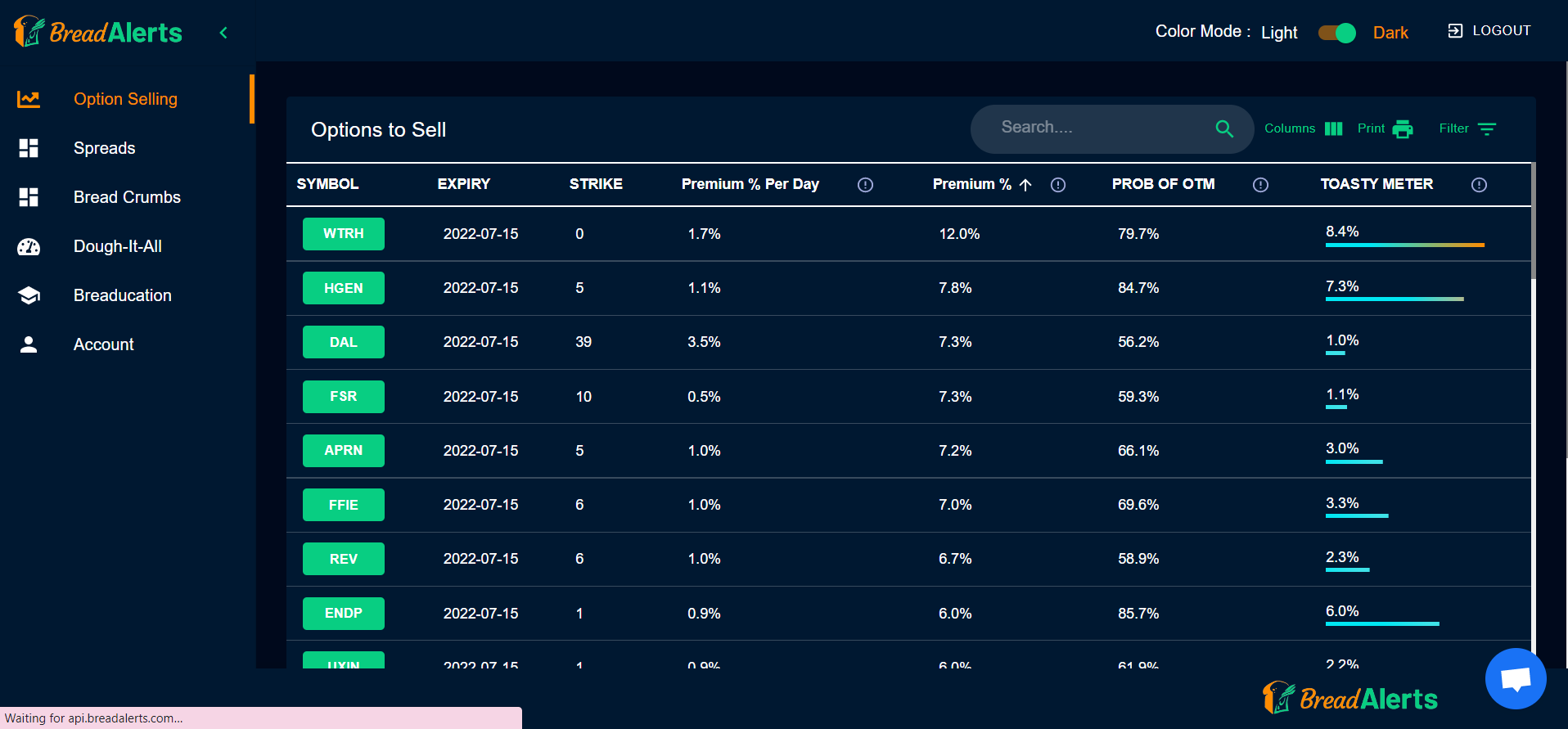The width and height of the screenshot is (1568, 729).
Task: Toggle Premium % sort arrow
Action: [1025, 185]
